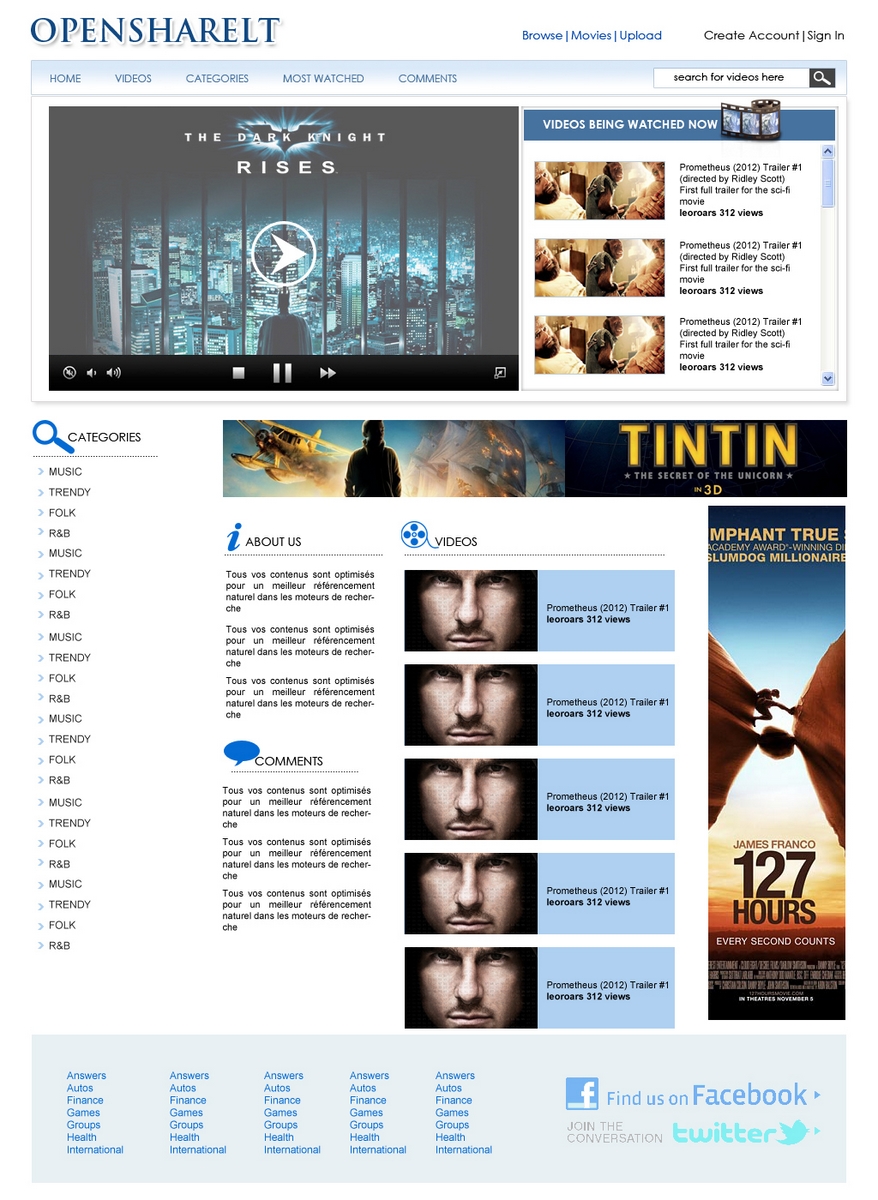The image size is (878, 1200).
Task: Select the first R&B category
Action: click(59, 533)
